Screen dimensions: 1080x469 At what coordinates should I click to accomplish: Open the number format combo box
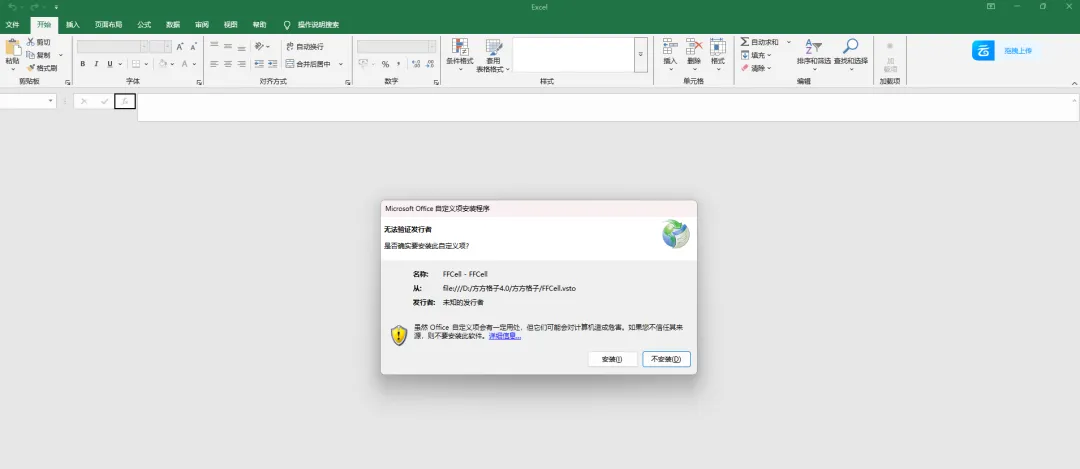click(x=396, y=47)
